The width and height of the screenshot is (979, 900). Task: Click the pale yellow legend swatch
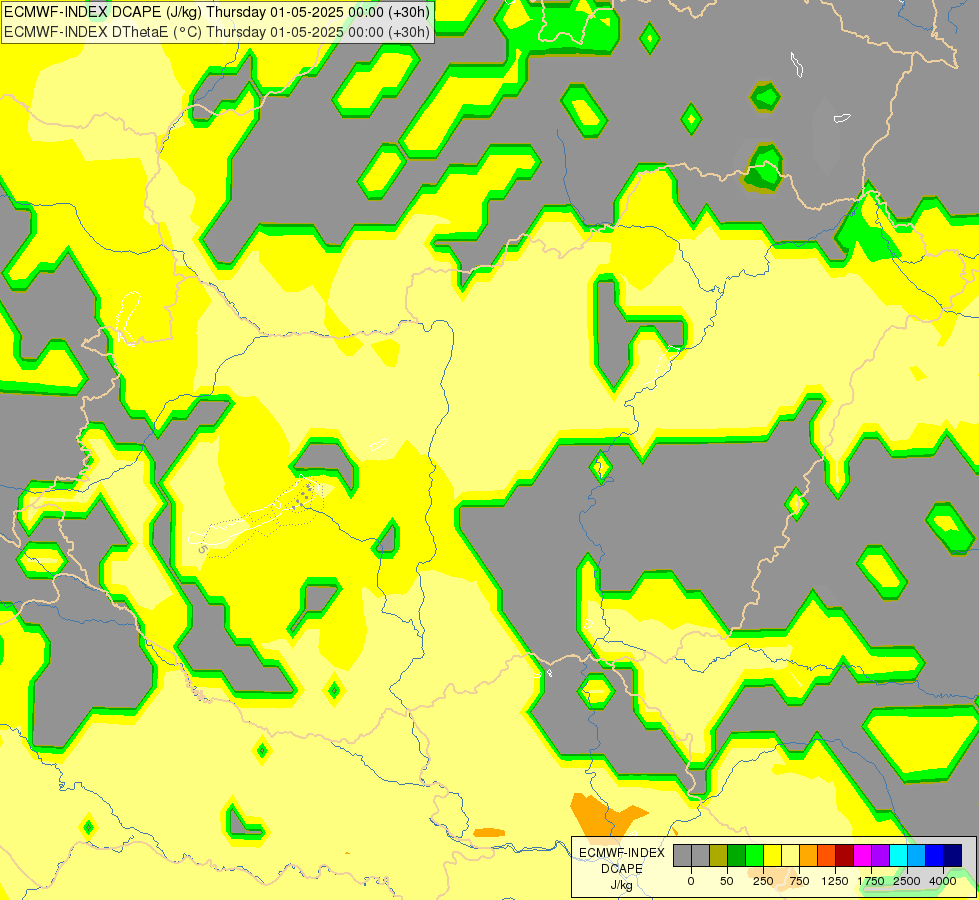(790, 855)
